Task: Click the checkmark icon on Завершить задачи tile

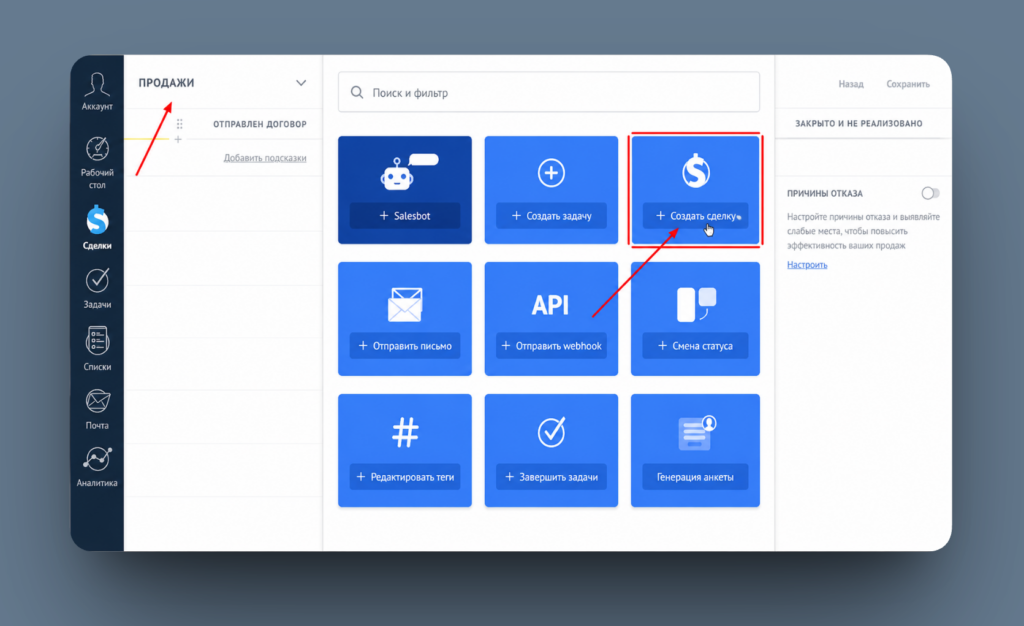Action: (x=551, y=431)
